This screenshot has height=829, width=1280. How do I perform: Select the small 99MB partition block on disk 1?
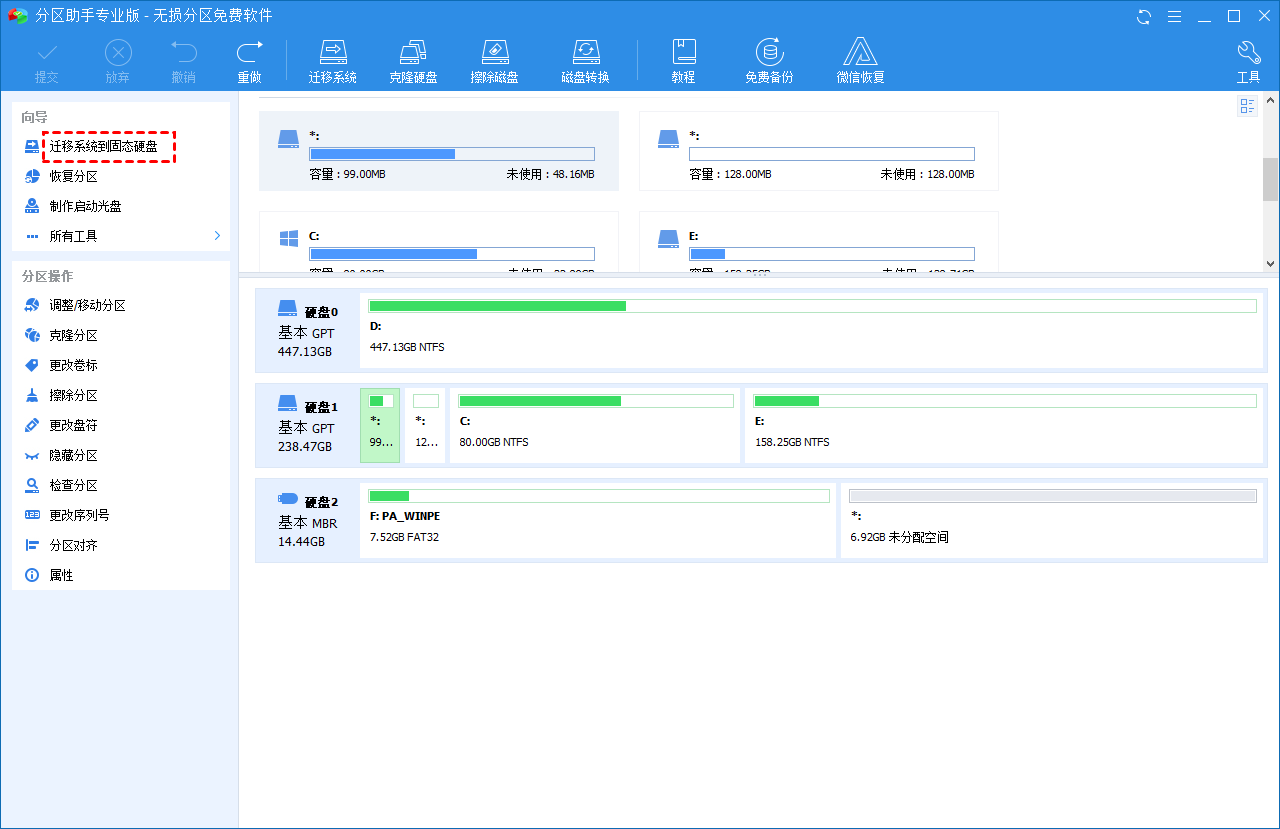click(x=380, y=425)
